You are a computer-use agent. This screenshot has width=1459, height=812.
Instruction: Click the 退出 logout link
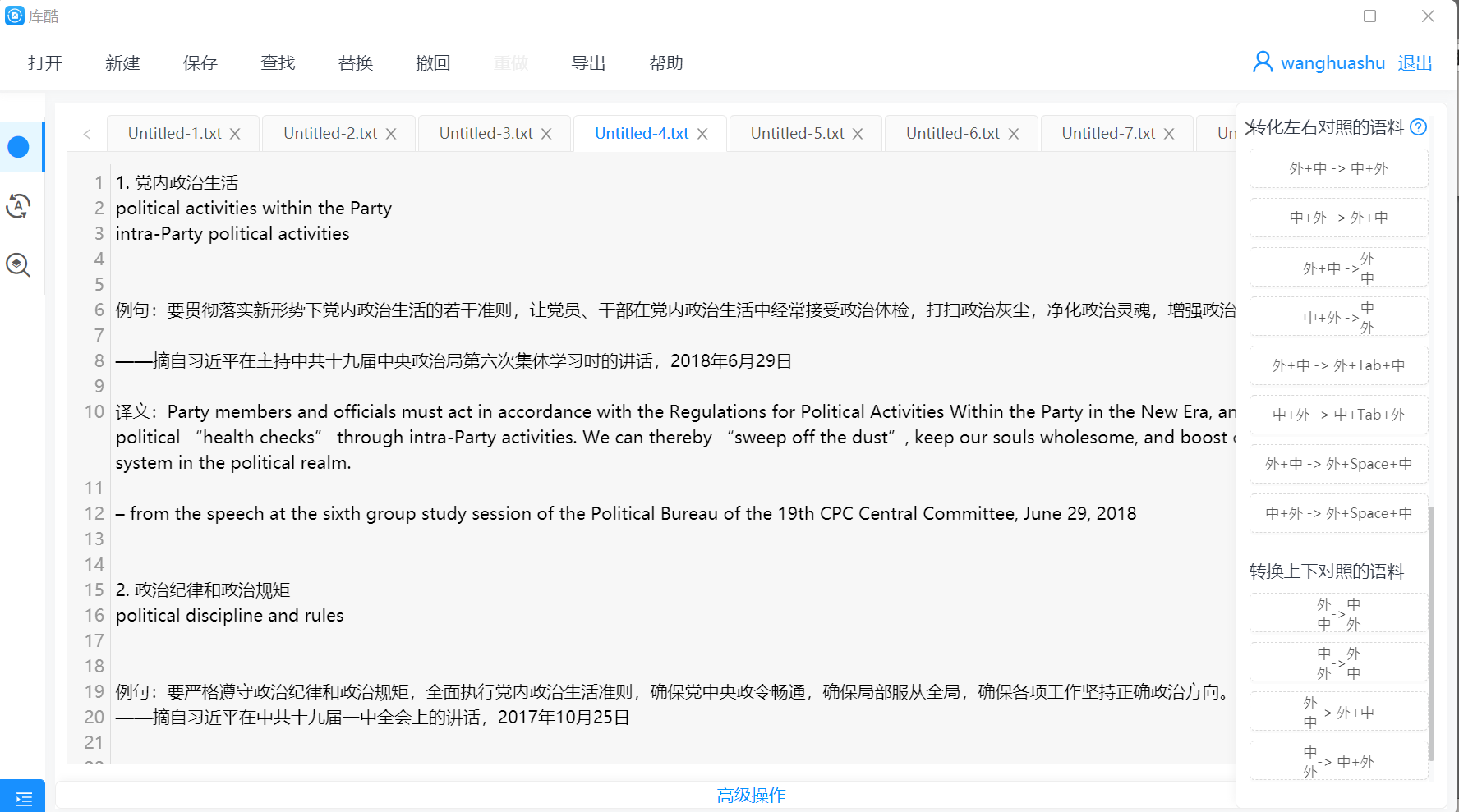point(1415,63)
